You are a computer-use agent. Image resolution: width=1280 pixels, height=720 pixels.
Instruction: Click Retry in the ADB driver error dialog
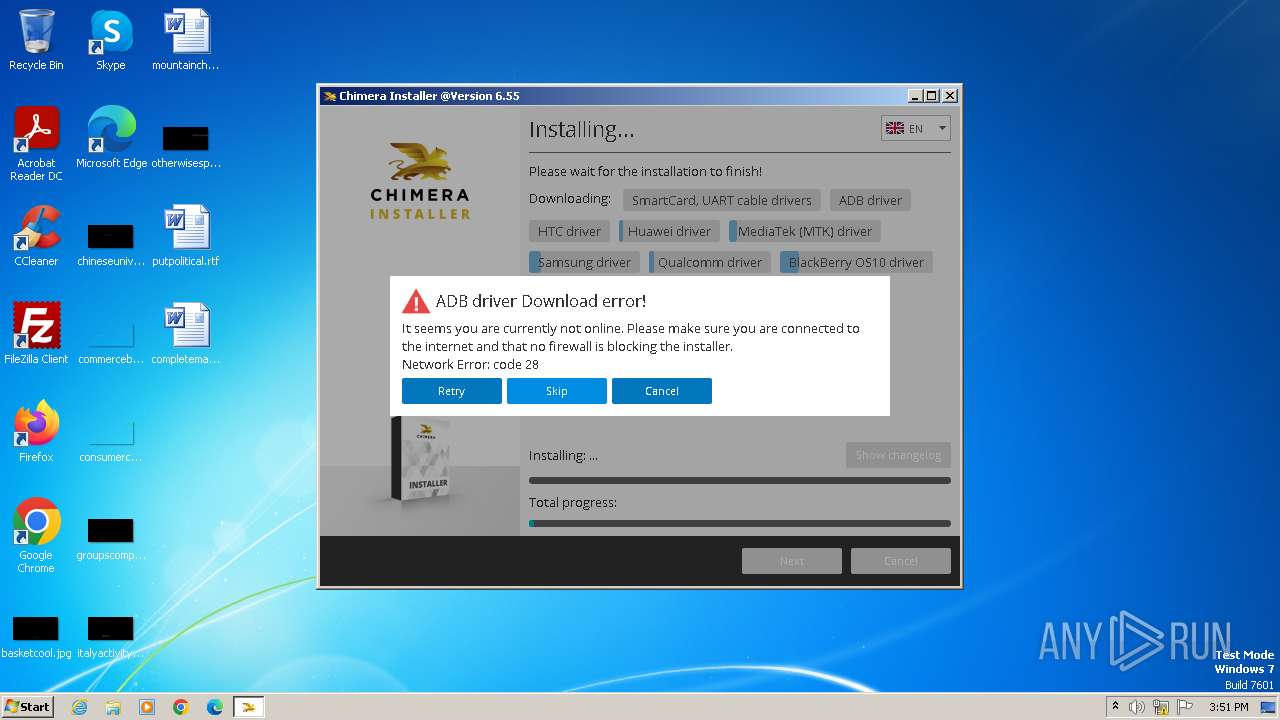point(451,391)
